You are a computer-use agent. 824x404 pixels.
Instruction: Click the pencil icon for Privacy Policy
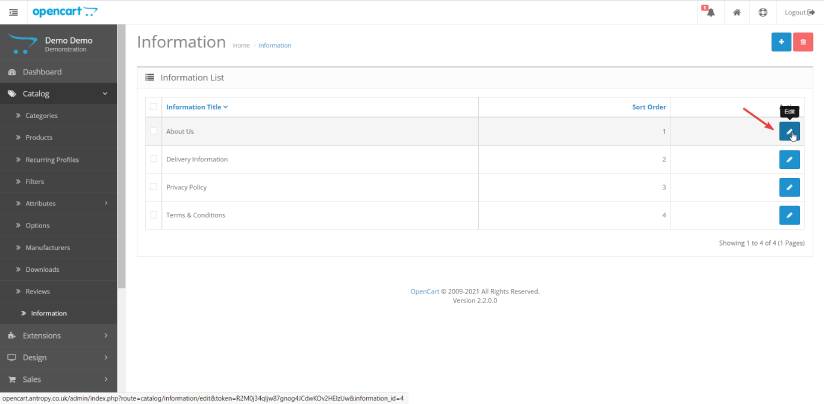click(x=789, y=187)
